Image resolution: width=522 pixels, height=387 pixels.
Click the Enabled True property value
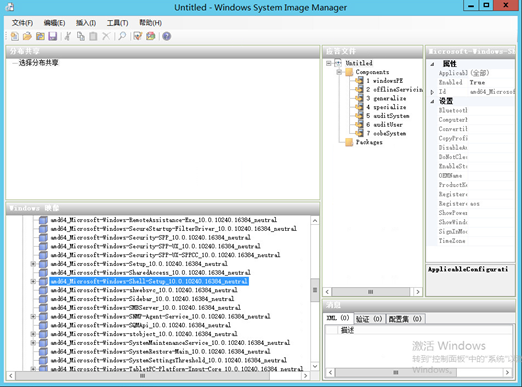pyautogui.click(x=491, y=82)
